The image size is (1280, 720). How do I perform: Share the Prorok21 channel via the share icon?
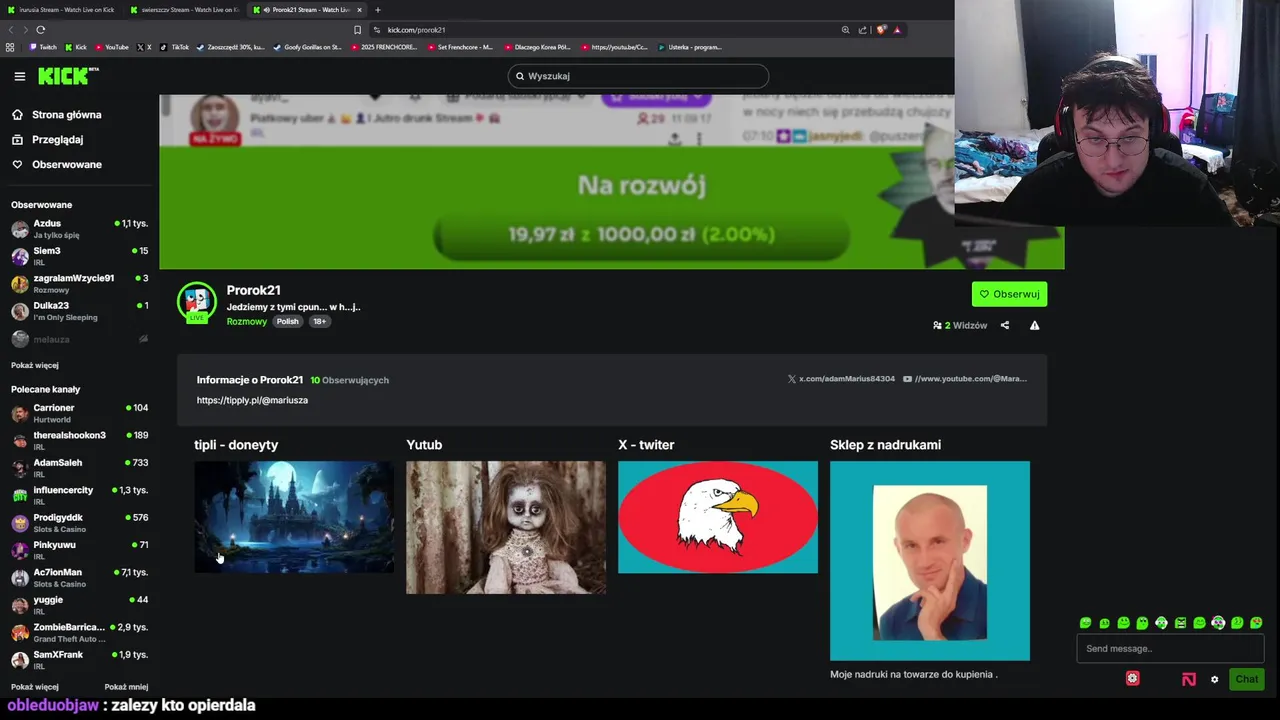[x=1005, y=325]
